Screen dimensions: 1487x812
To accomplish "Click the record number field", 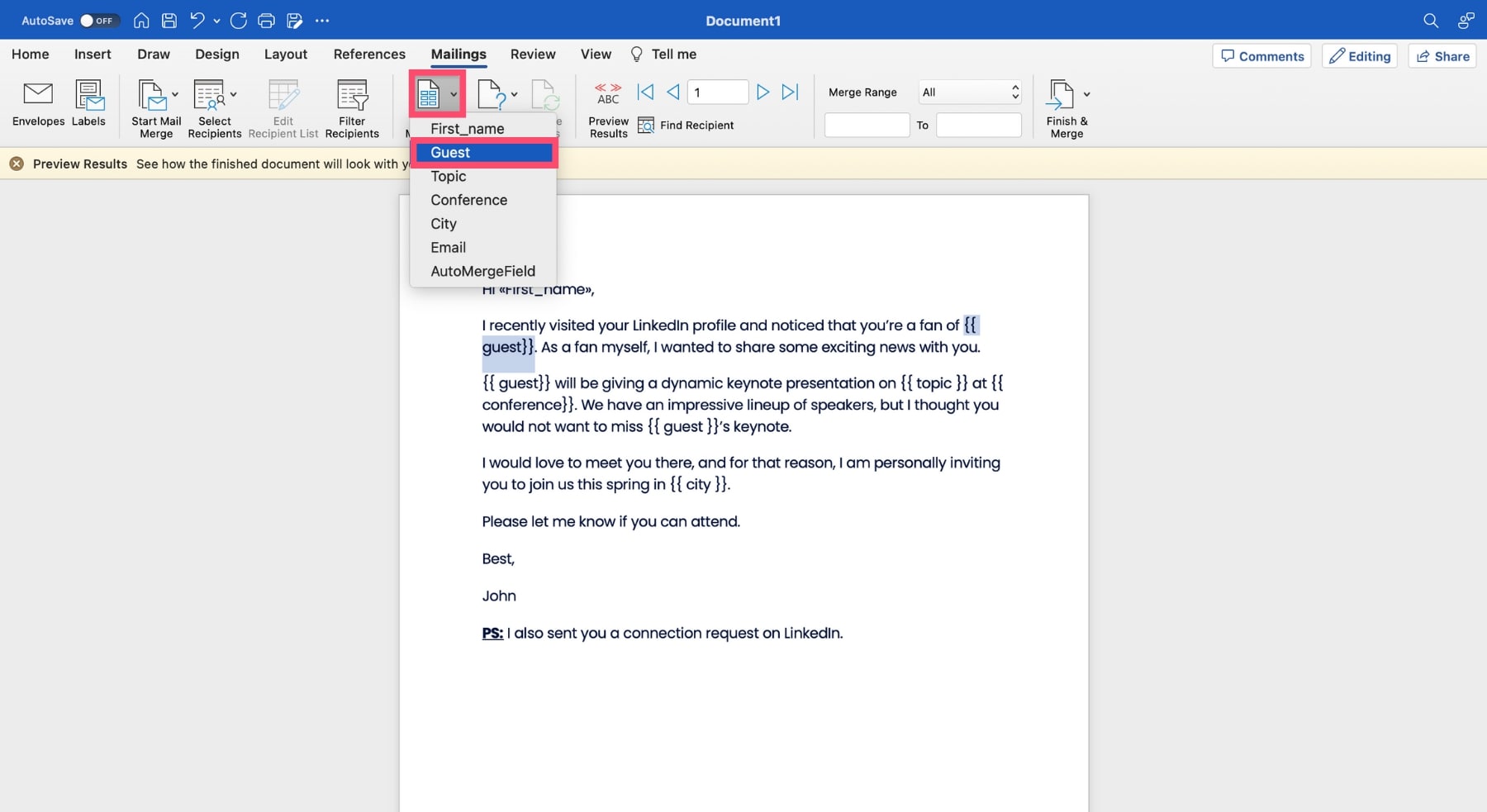I will pos(717,92).
